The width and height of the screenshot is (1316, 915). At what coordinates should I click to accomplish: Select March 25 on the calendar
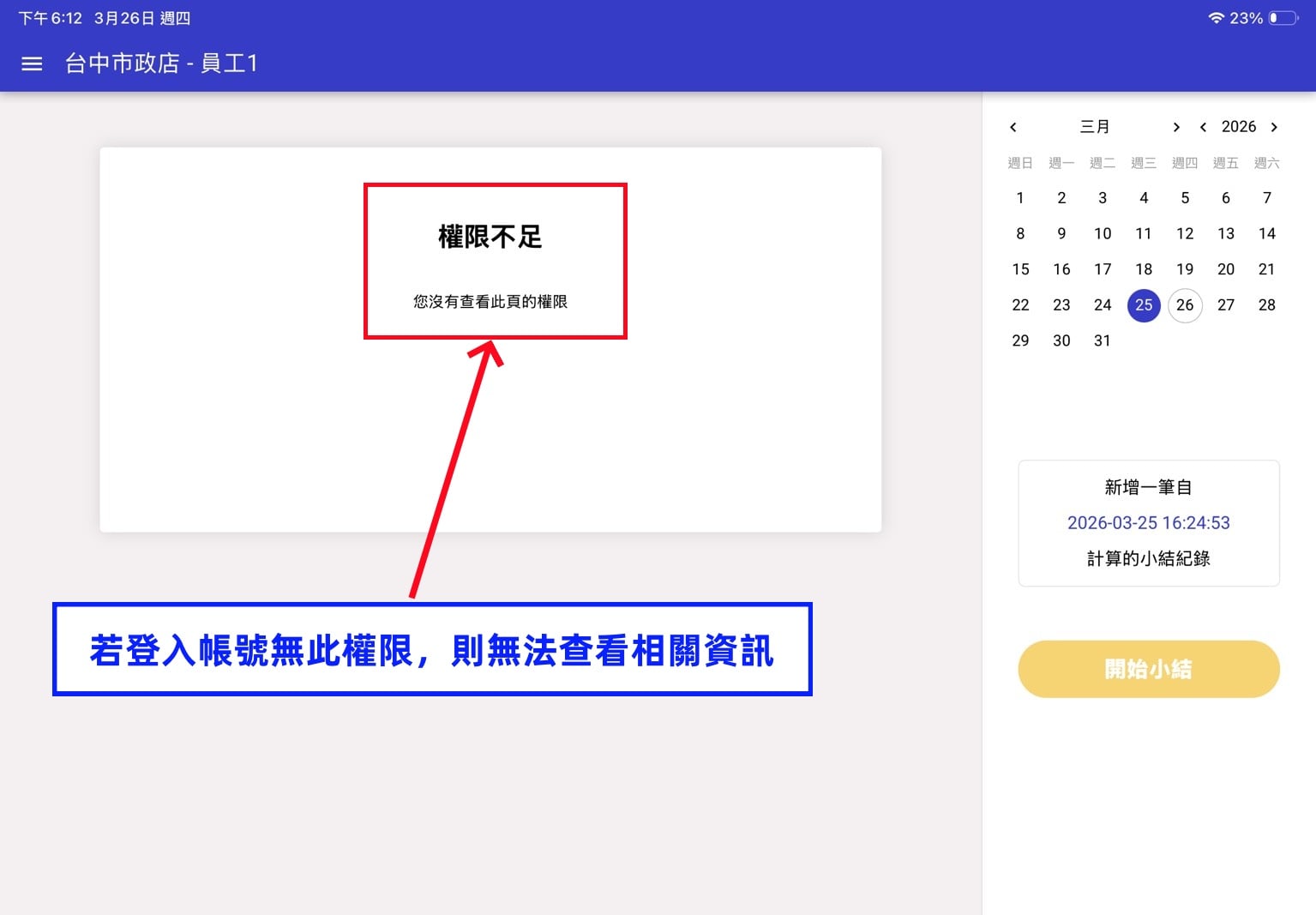pyautogui.click(x=1144, y=304)
